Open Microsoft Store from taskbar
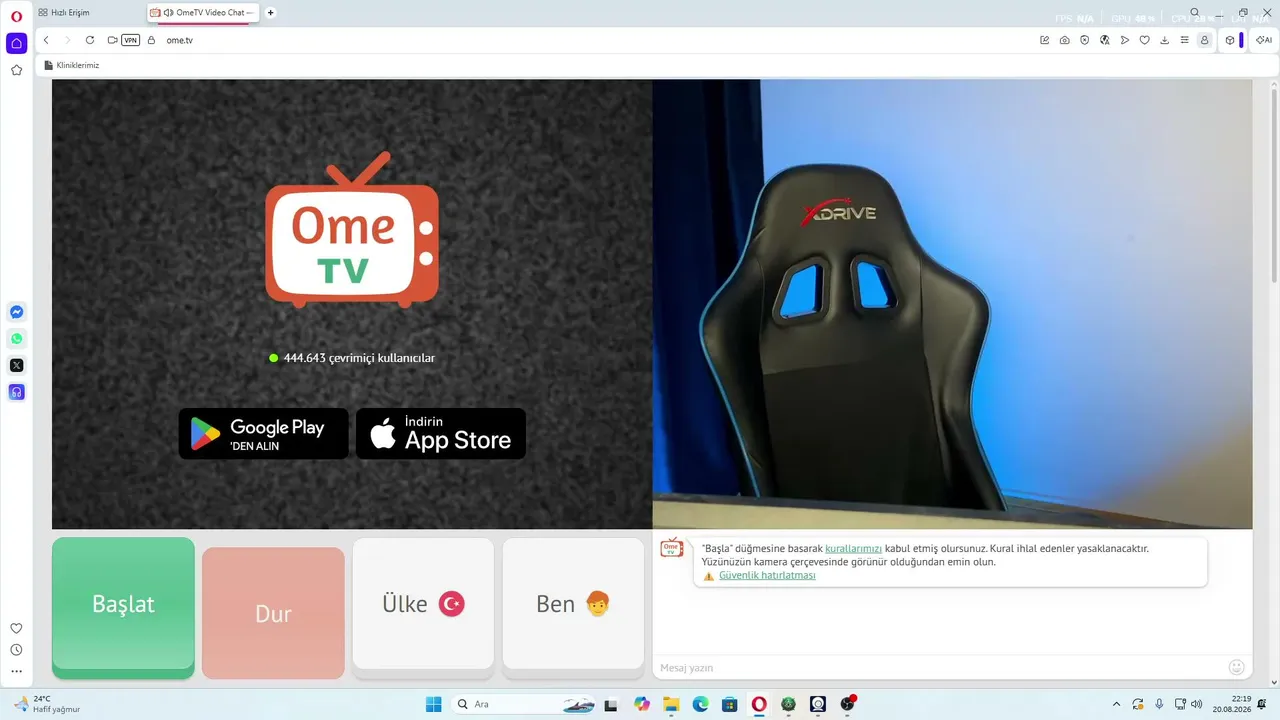This screenshot has width=1280, height=720. 730,704
